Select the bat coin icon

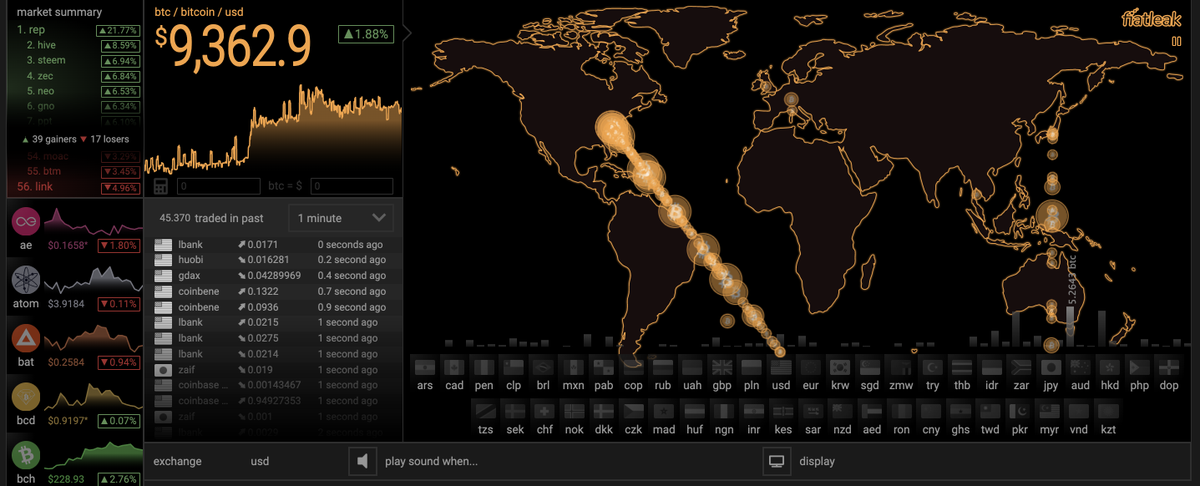point(26,337)
